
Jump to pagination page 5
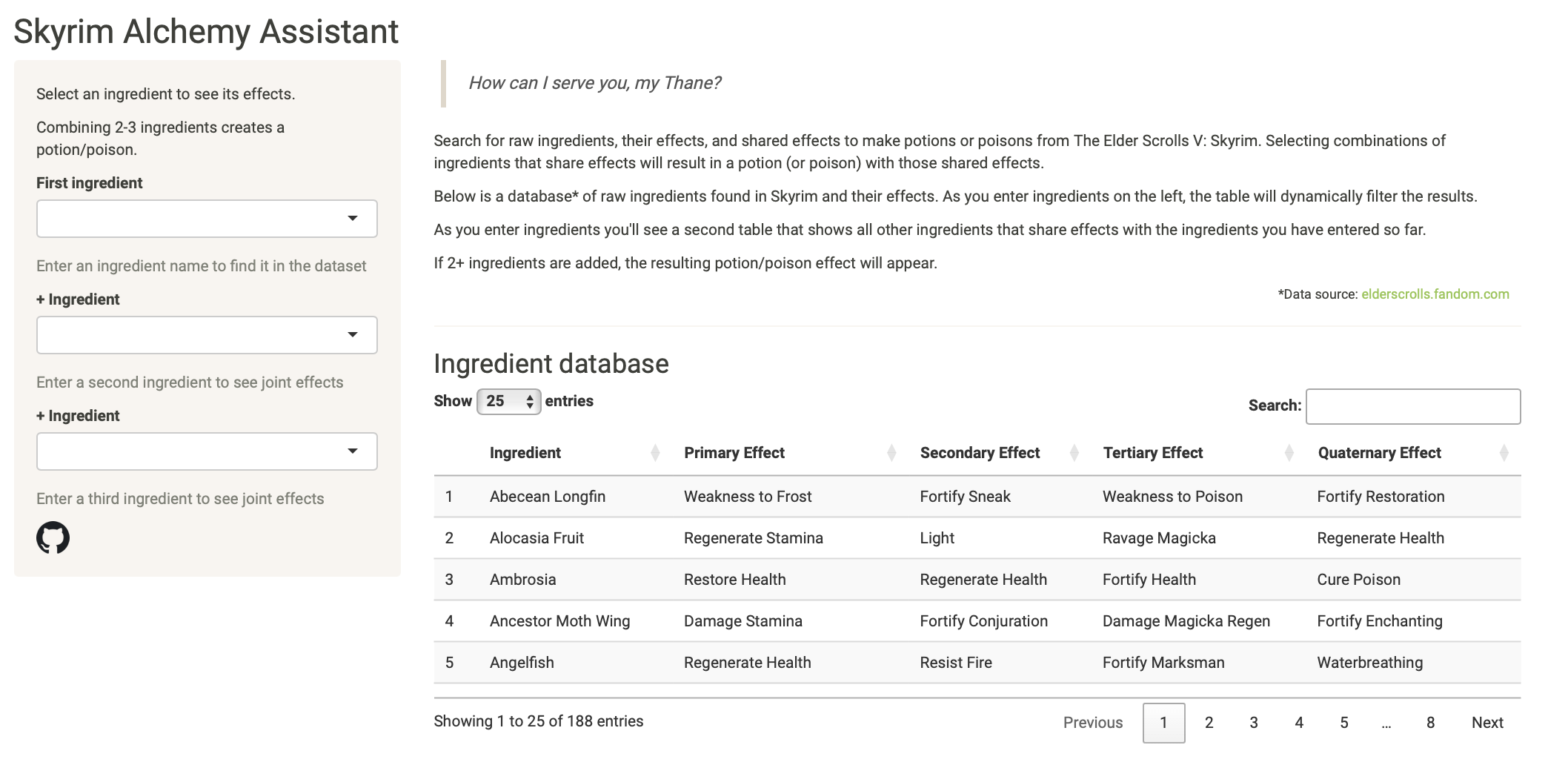coord(1344,723)
